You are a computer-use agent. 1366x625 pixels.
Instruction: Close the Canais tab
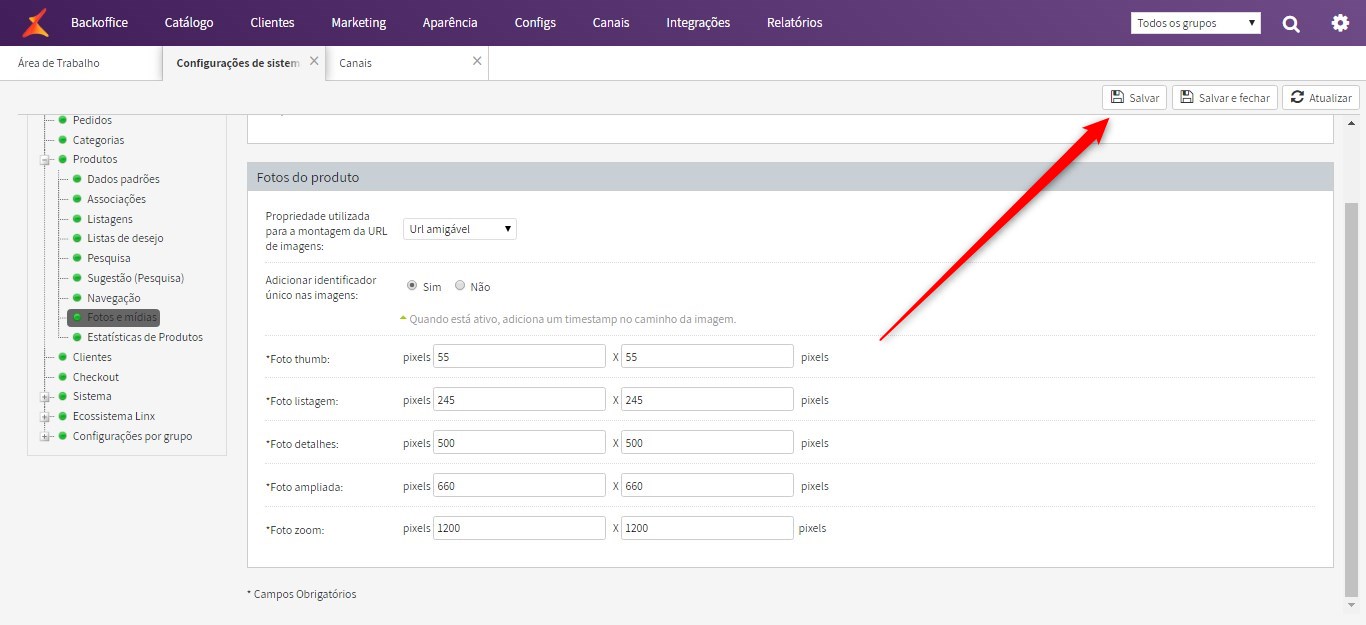tap(477, 61)
